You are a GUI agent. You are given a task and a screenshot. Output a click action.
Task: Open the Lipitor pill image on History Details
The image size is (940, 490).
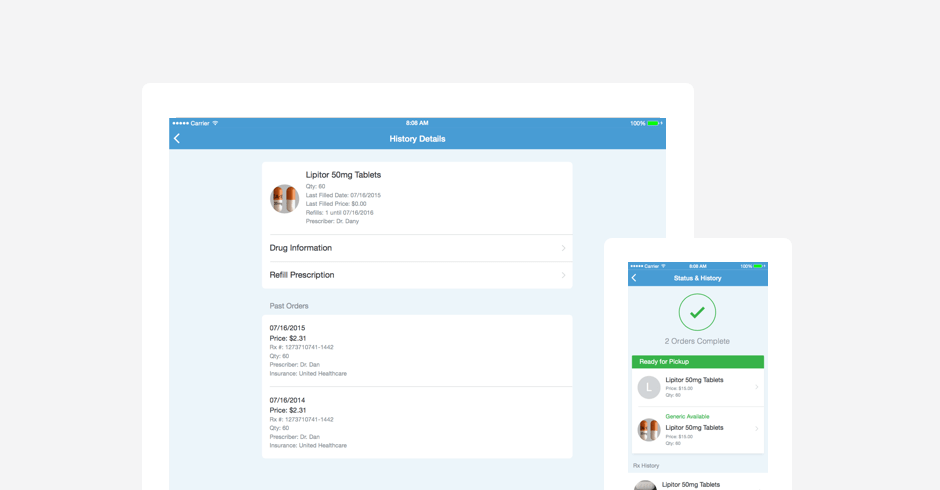[284, 199]
